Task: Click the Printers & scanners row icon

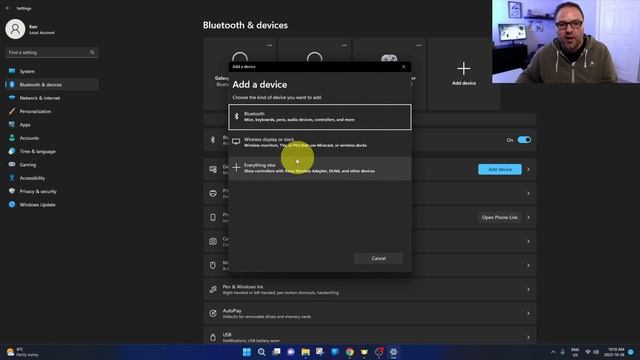Action: pos(213,193)
